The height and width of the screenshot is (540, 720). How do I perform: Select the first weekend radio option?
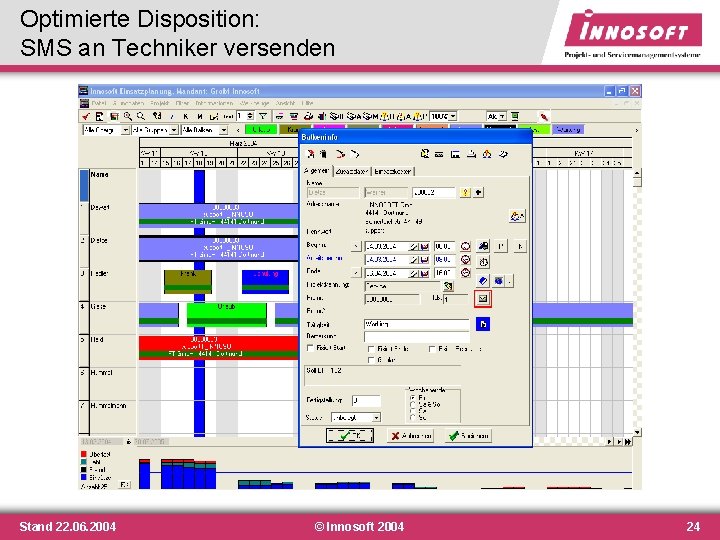coord(413,398)
